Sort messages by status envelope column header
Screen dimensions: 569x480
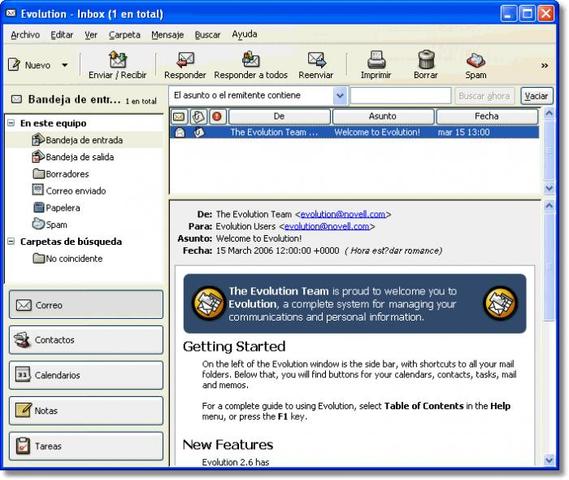click(x=179, y=116)
